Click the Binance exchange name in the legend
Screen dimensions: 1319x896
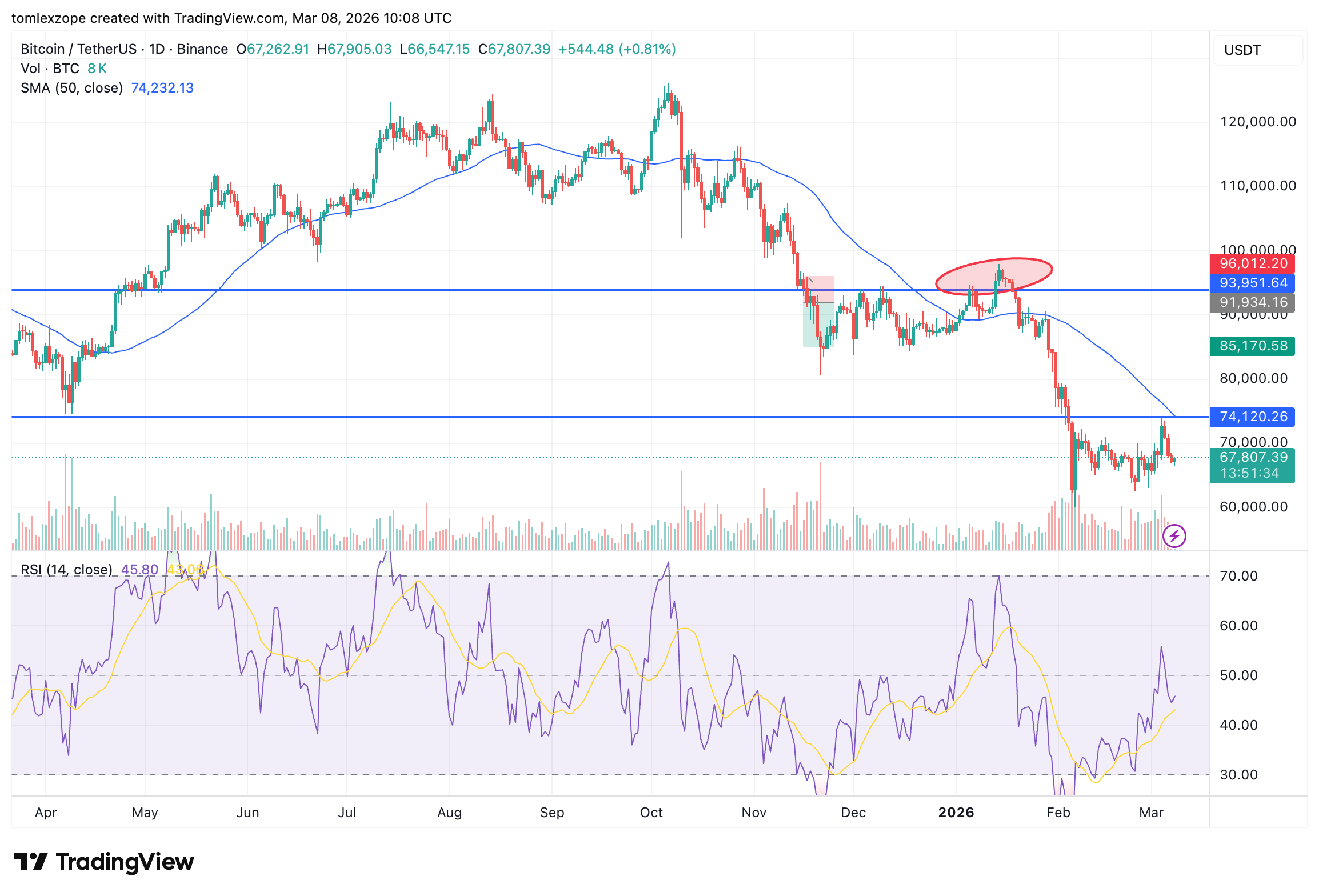203,49
